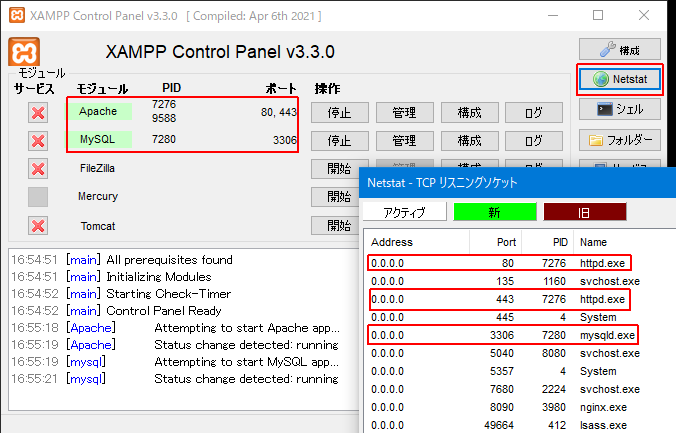Image resolution: width=676 pixels, height=433 pixels.
Task: Select the port 445 System row
Action: pyautogui.click(x=520, y=317)
